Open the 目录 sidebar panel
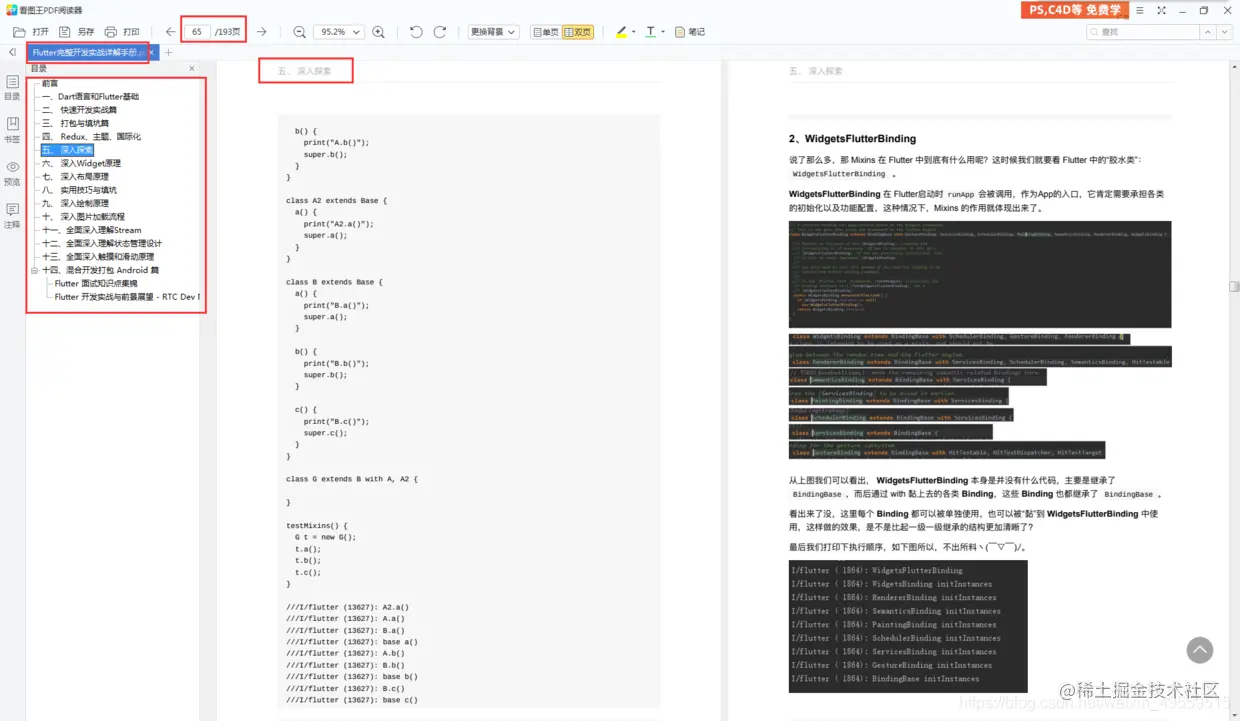1240x721 pixels. click(x=12, y=88)
